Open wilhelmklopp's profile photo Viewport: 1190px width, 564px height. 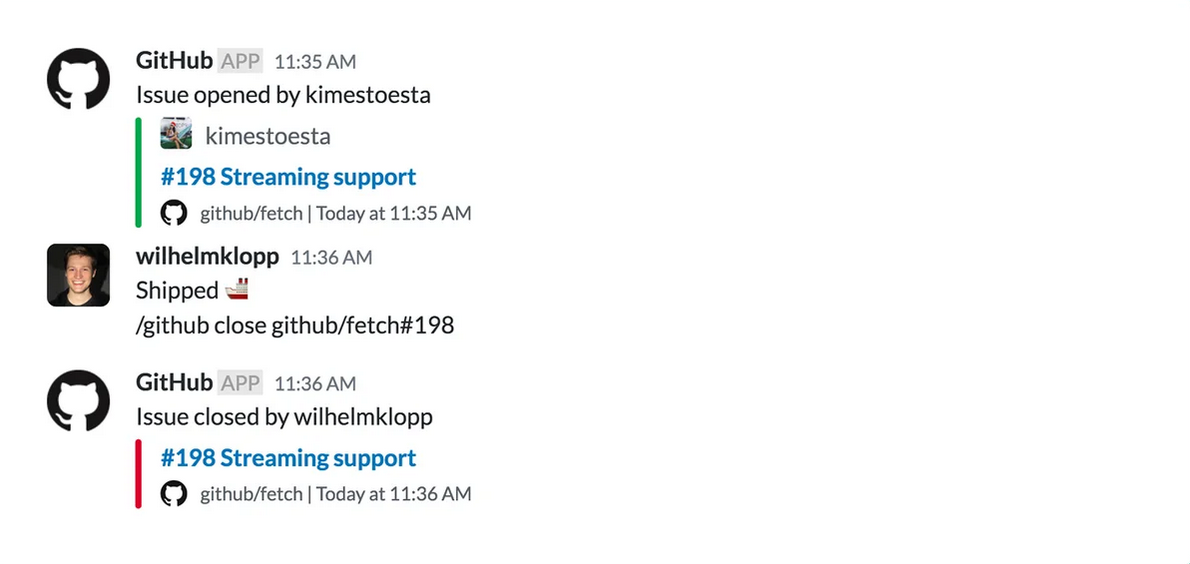click(78, 275)
